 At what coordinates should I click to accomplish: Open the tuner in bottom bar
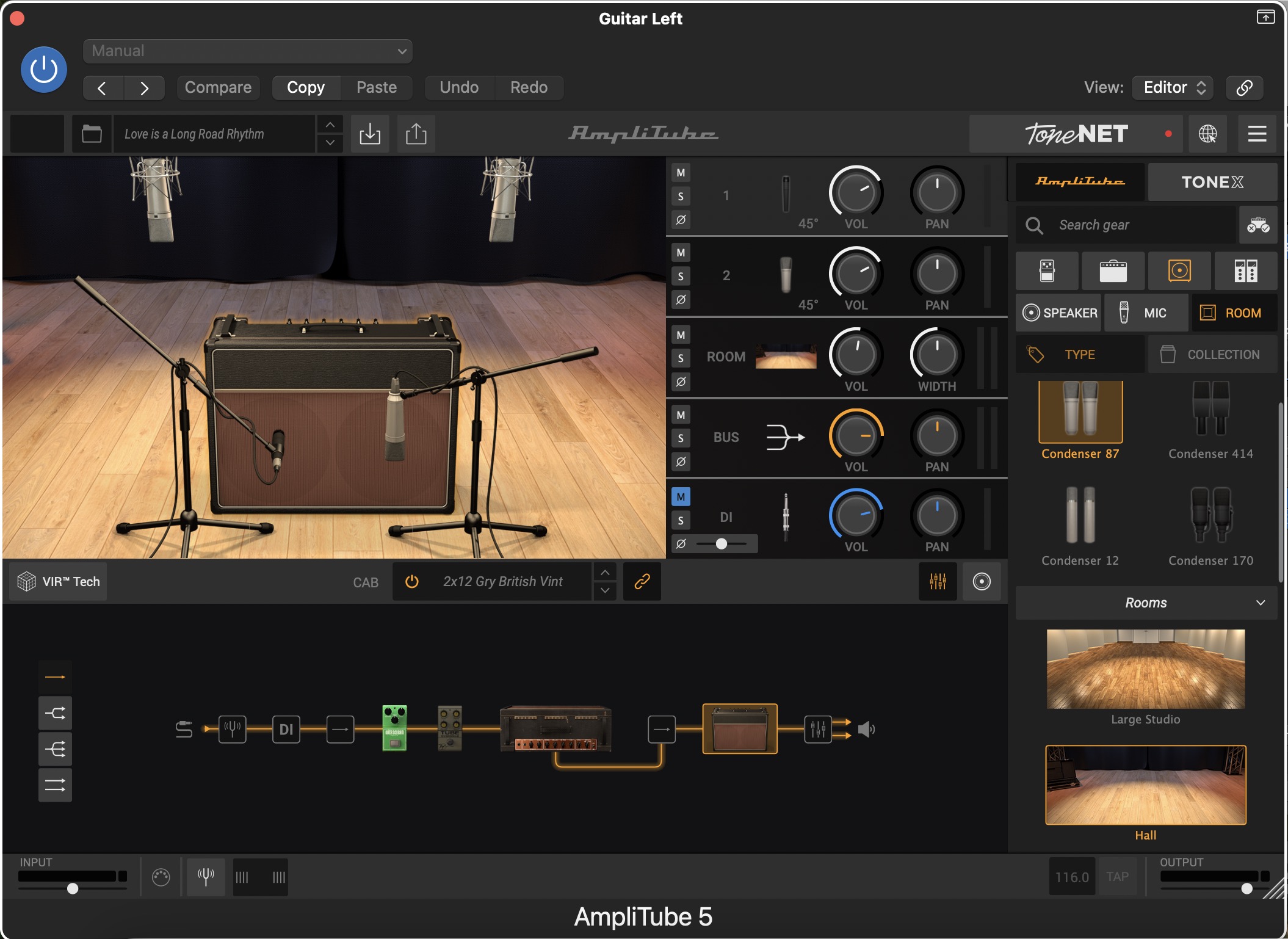pos(206,877)
